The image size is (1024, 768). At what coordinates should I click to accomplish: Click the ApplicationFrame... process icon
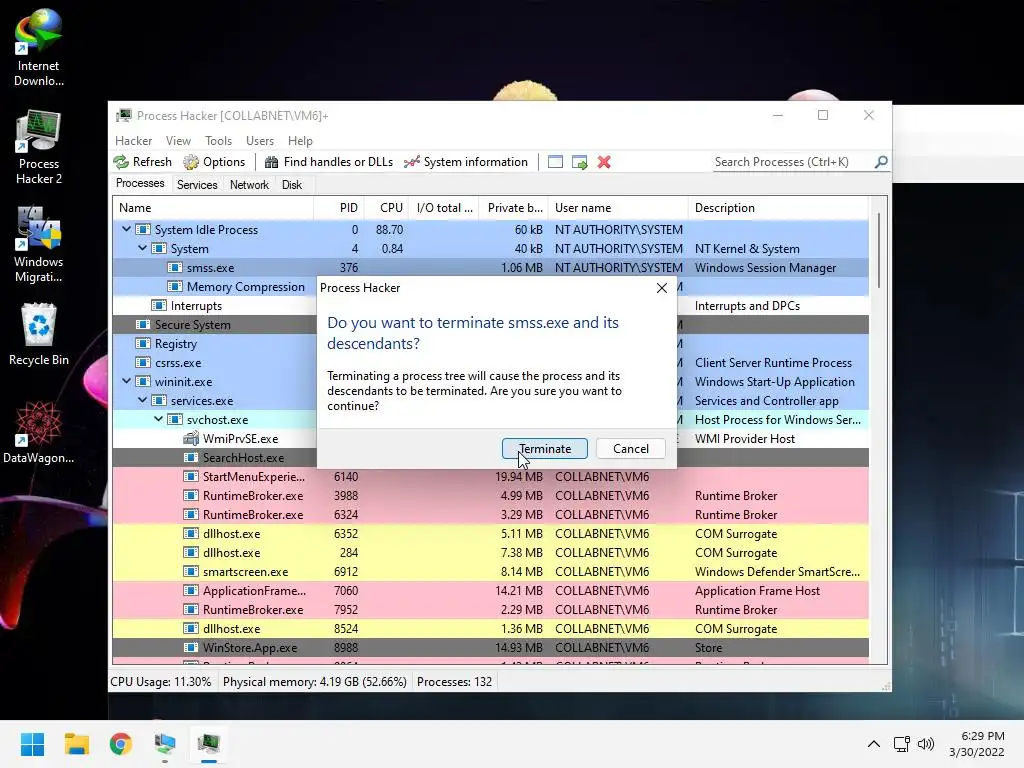pos(191,590)
